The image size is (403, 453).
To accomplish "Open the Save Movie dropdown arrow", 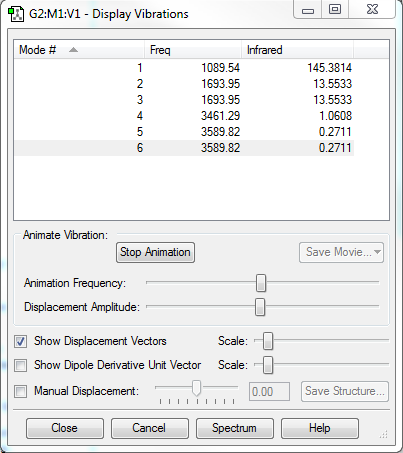I will tap(377, 252).
